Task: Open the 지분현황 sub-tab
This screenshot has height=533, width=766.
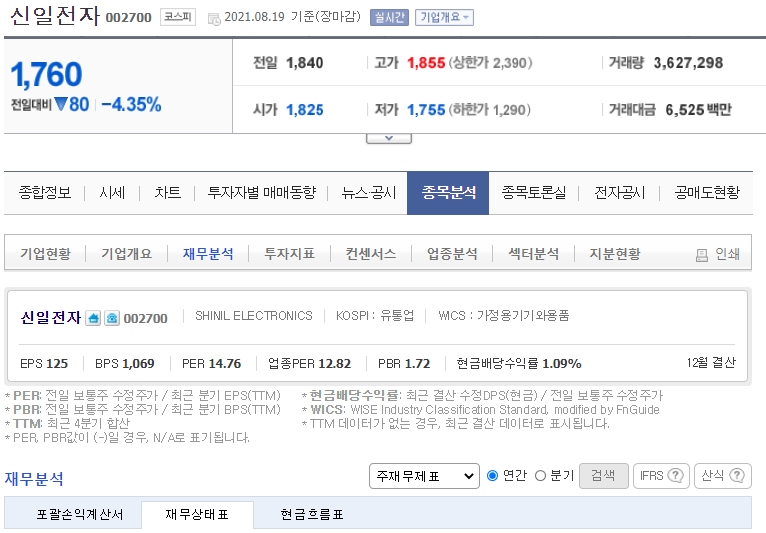Action: [x=615, y=254]
